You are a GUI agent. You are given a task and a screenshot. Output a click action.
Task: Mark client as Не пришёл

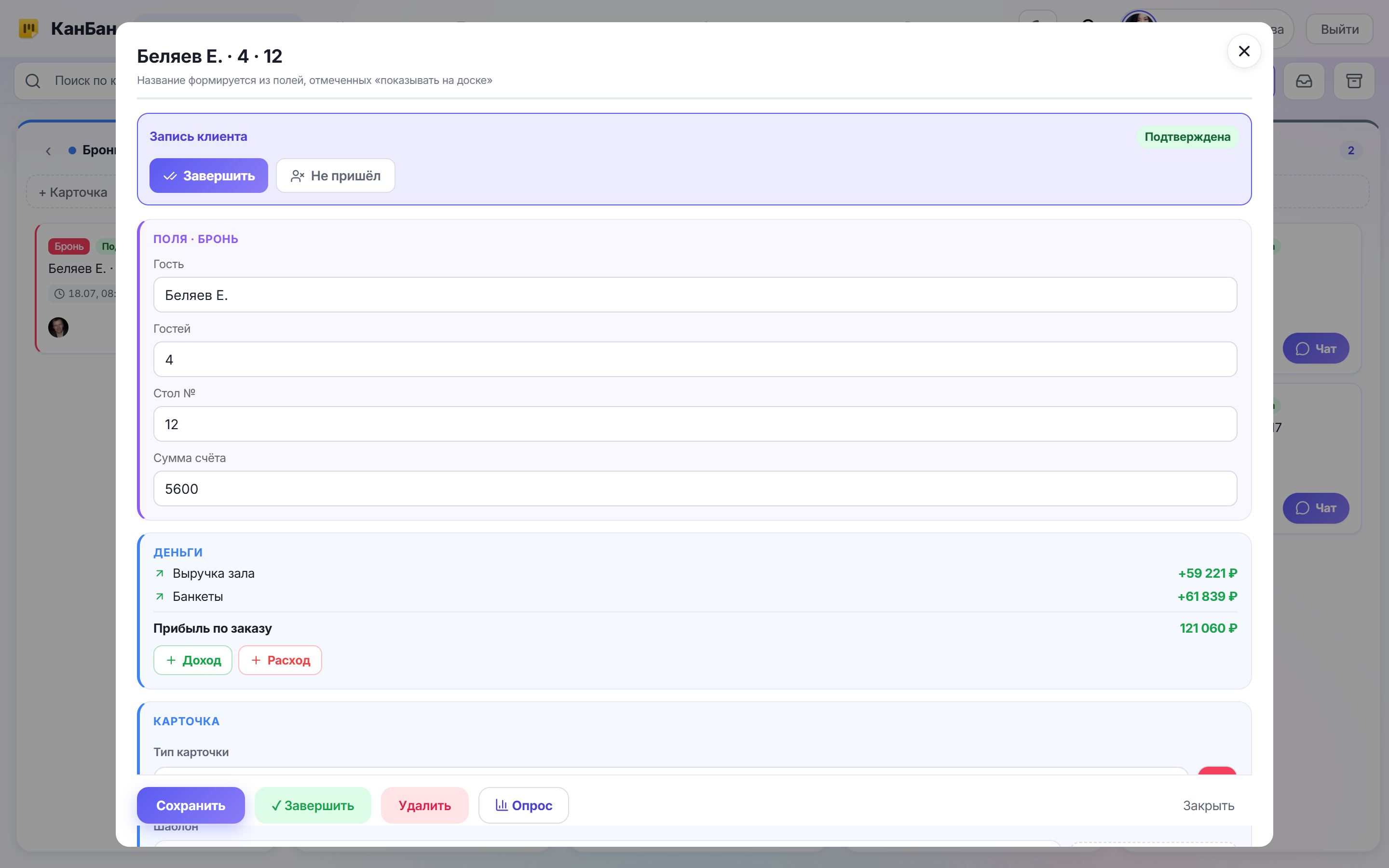tap(335, 176)
